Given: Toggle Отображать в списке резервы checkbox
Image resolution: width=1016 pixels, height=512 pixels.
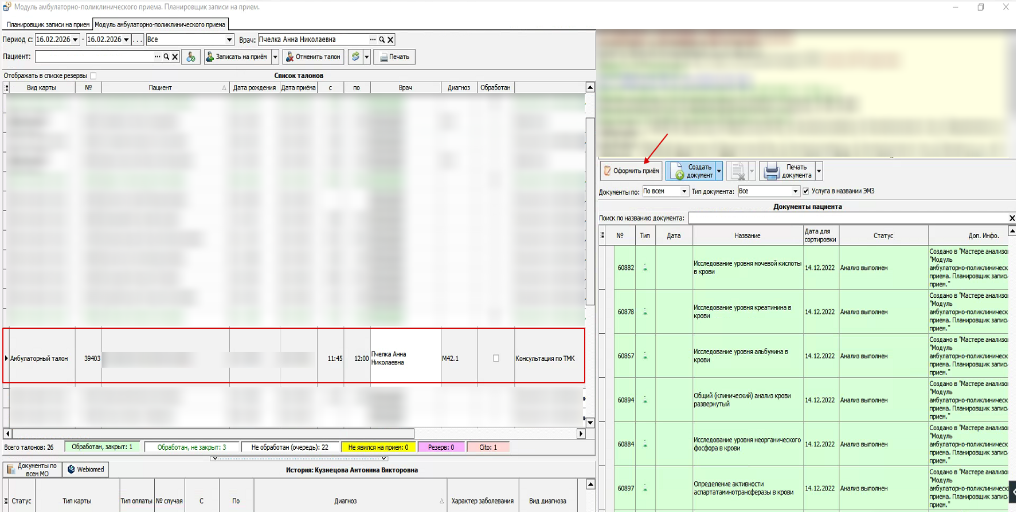Looking at the screenshot, I should [94, 76].
